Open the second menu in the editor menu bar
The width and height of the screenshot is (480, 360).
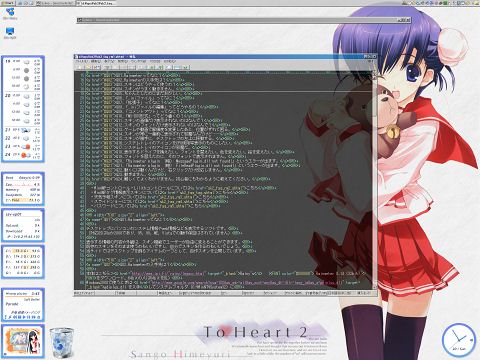[x=96, y=62]
